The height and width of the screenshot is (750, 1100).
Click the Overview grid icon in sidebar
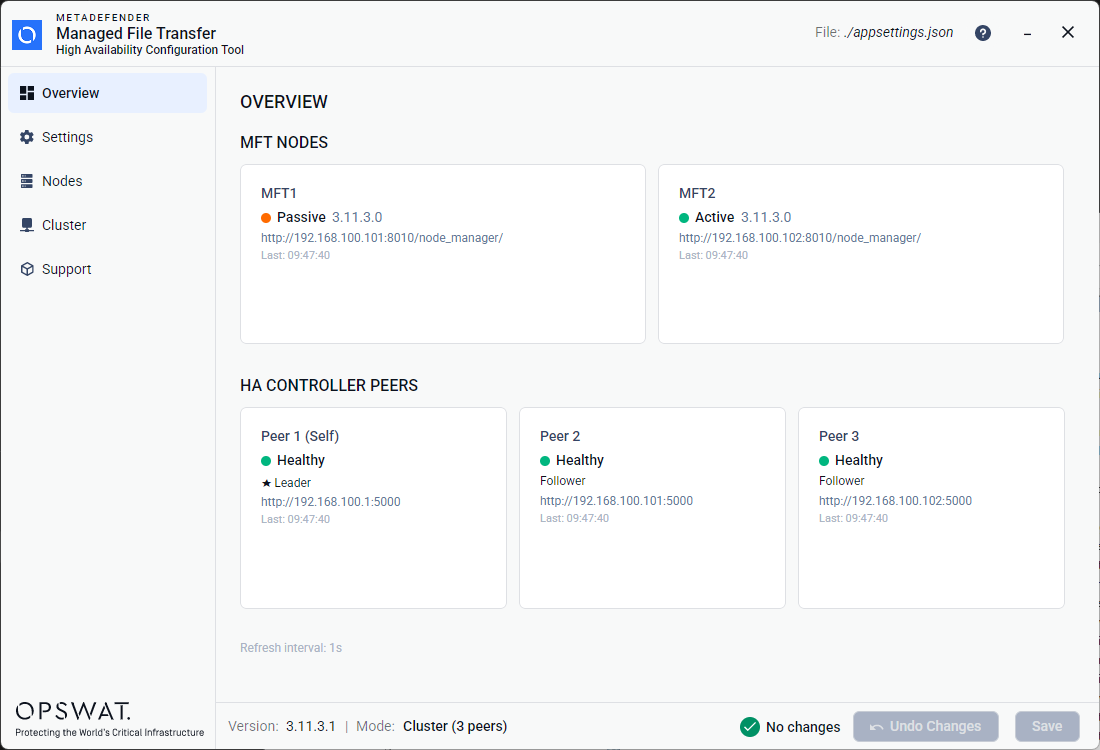(x=27, y=93)
